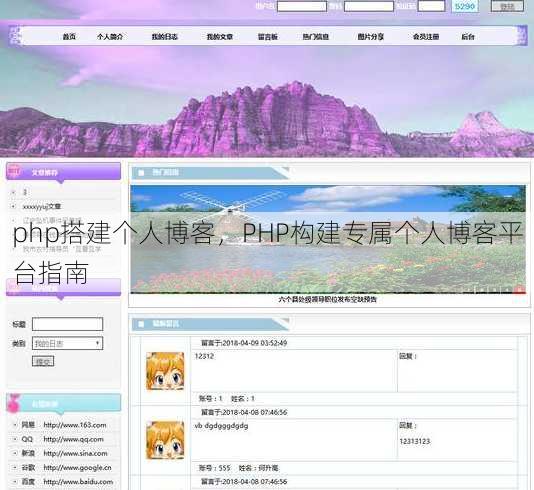This screenshot has height=490, width=534.
Task: Open the xxxxyyuj文章 article link
Action: point(42,206)
